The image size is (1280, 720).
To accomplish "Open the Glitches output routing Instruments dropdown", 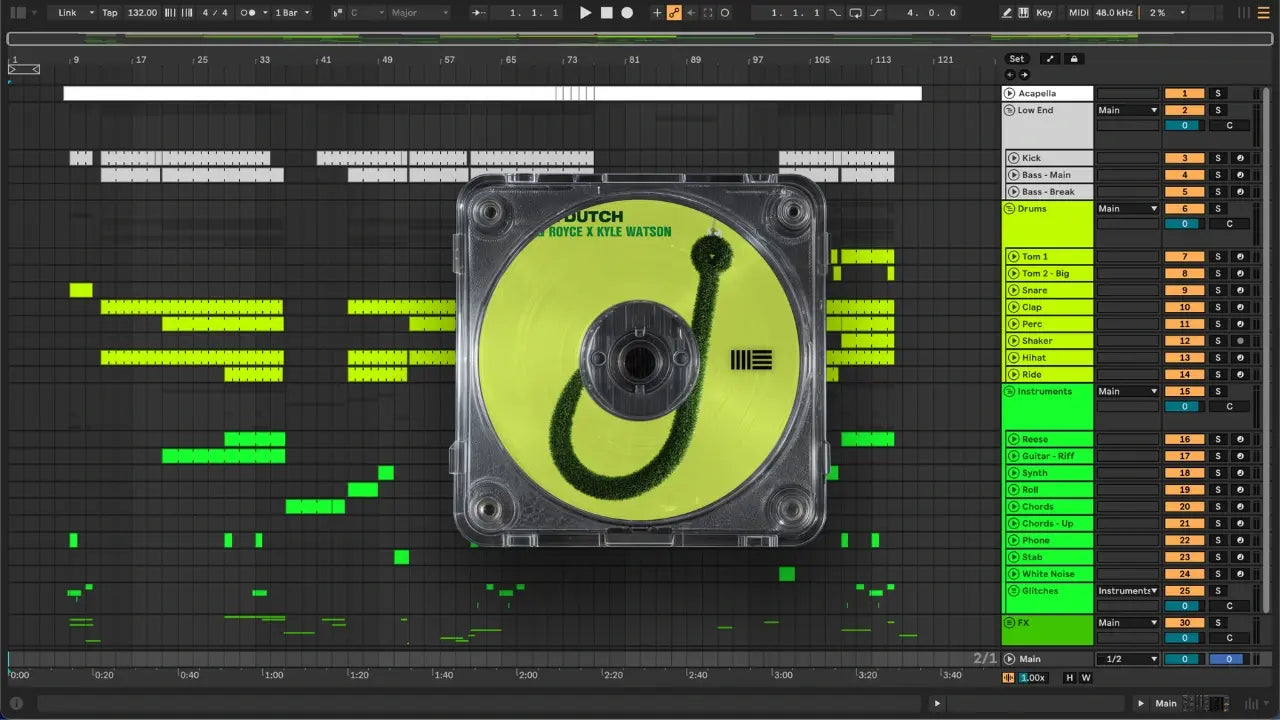I will click(x=1128, y=591).
